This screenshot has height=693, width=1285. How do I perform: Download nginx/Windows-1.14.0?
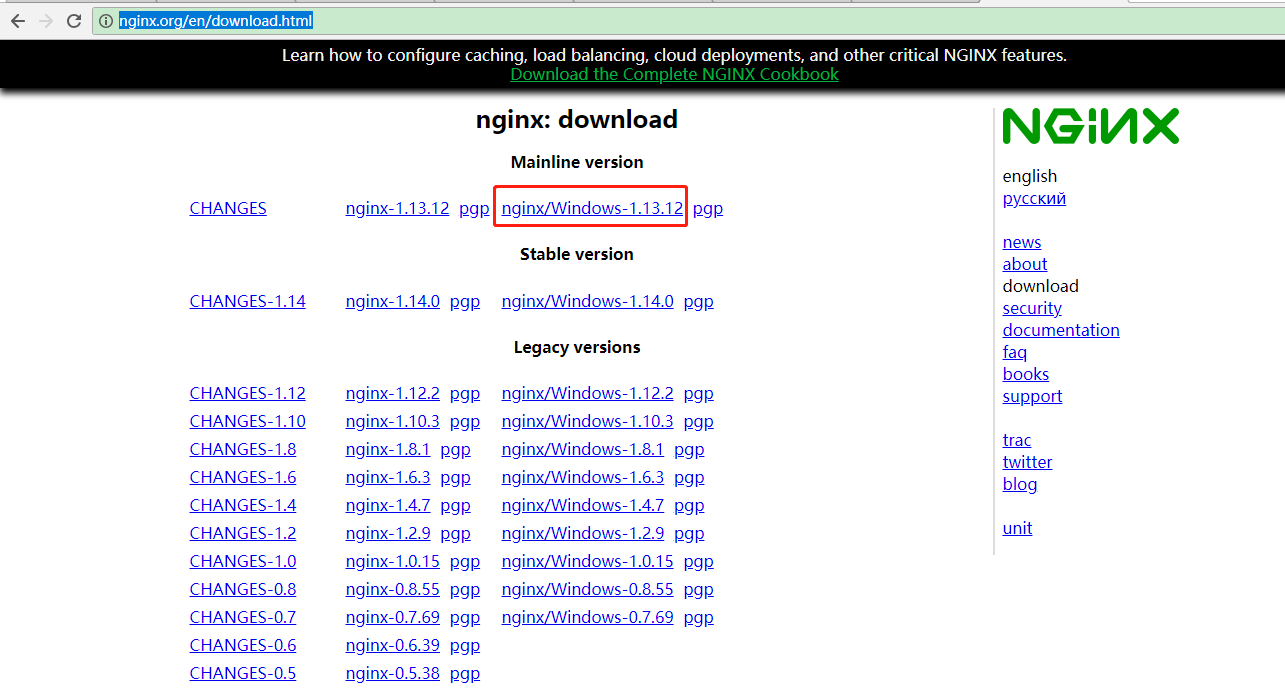tap(587, 301)
